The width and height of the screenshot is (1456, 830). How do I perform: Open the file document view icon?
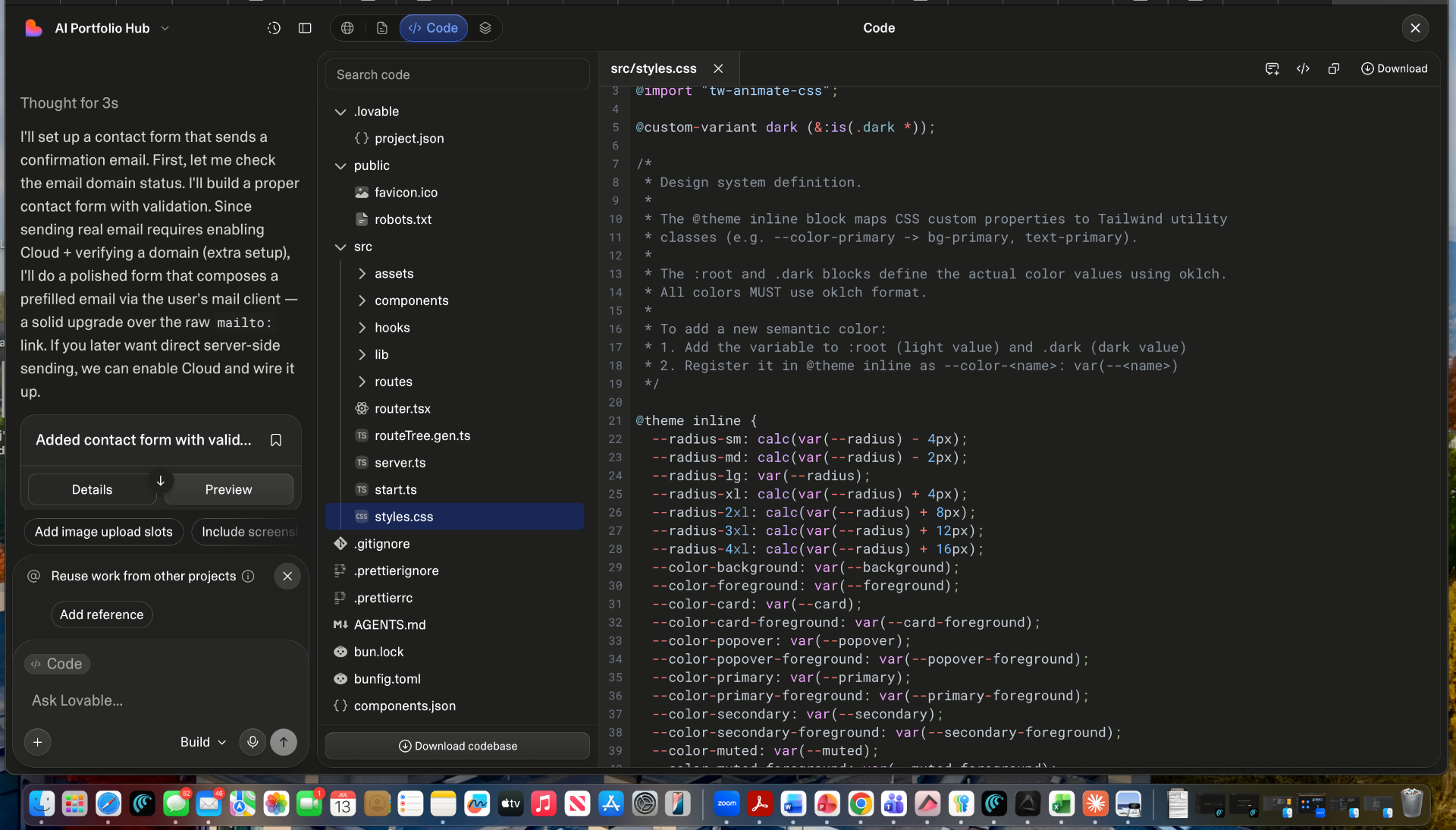coord(382,28)
